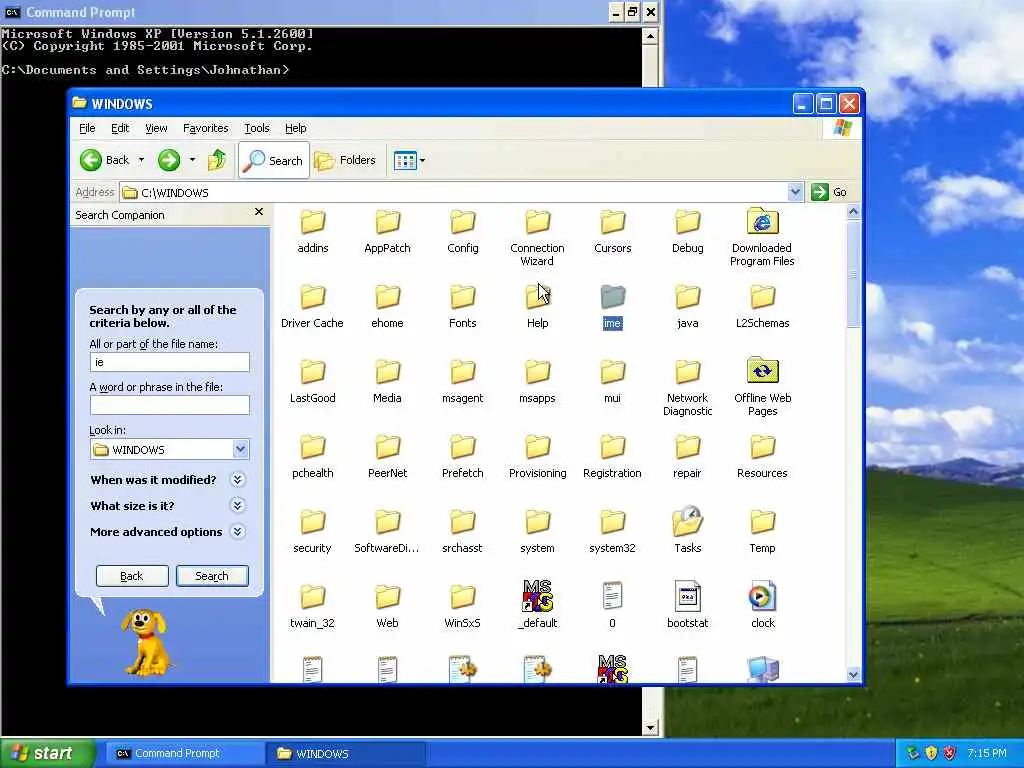Select the Config folder icon
The width and height of the screenshot is (1024, 768).
click(462, 222)
